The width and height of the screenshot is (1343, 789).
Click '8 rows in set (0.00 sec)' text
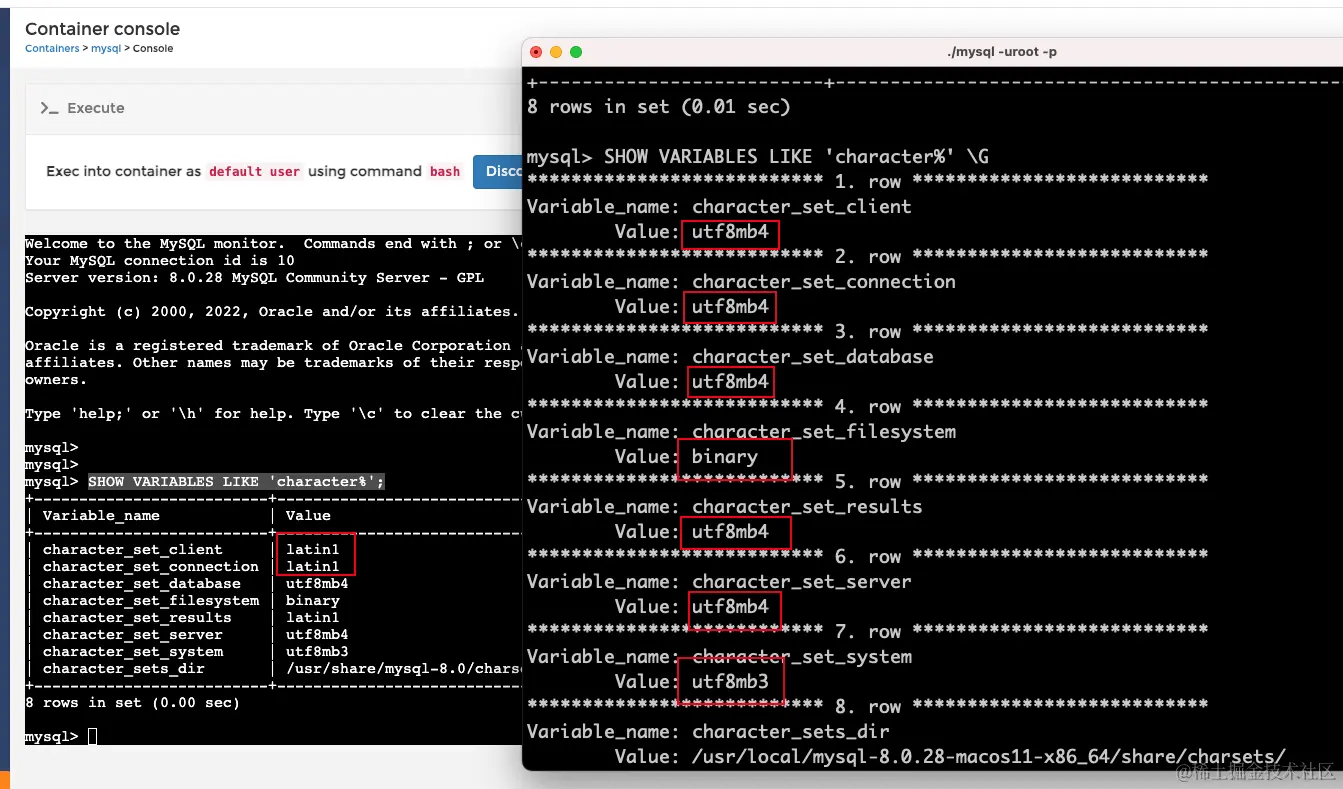[132, 703]
